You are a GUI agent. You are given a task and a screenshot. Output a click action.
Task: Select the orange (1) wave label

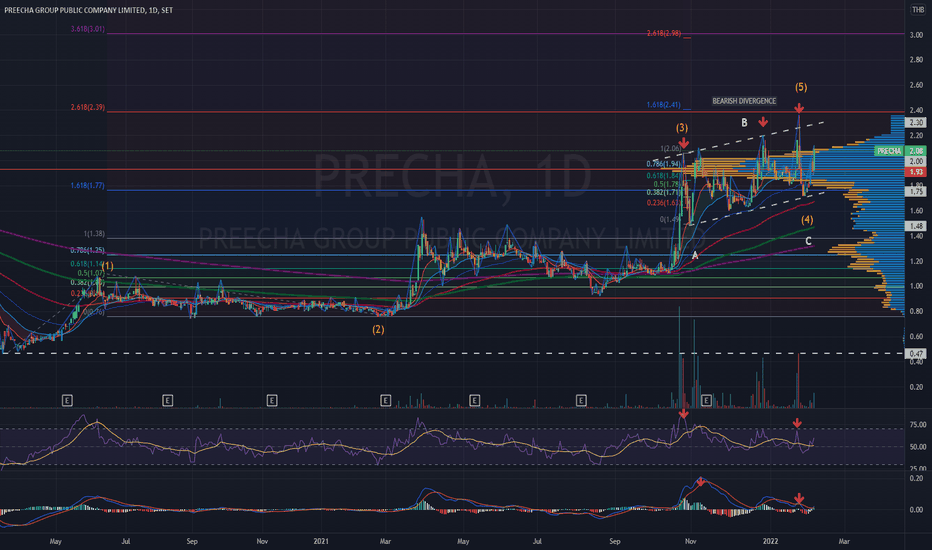(108, 266)
